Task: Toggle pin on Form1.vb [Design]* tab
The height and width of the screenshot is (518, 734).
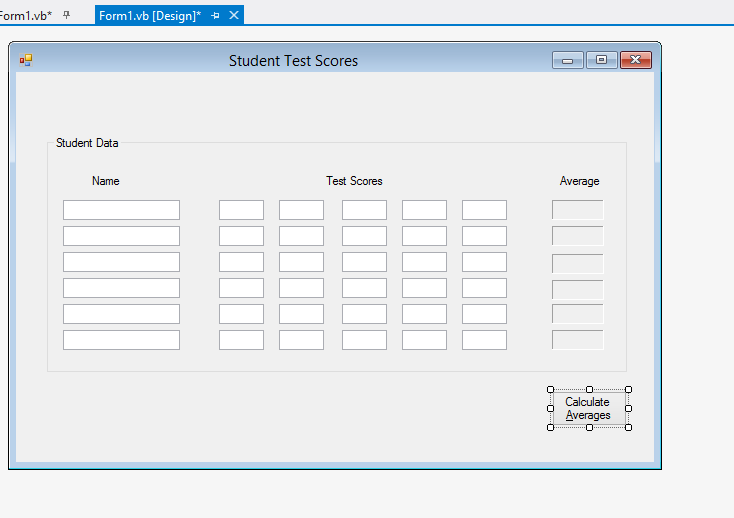Action: tap(215, 15)
